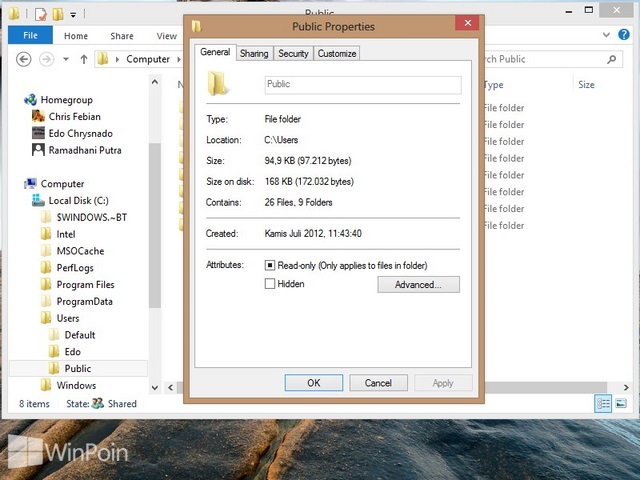The height and width of the screenshot is (480, 640).
Task: Click the Forward navigation arrow
Action: [x=47, y=59]
